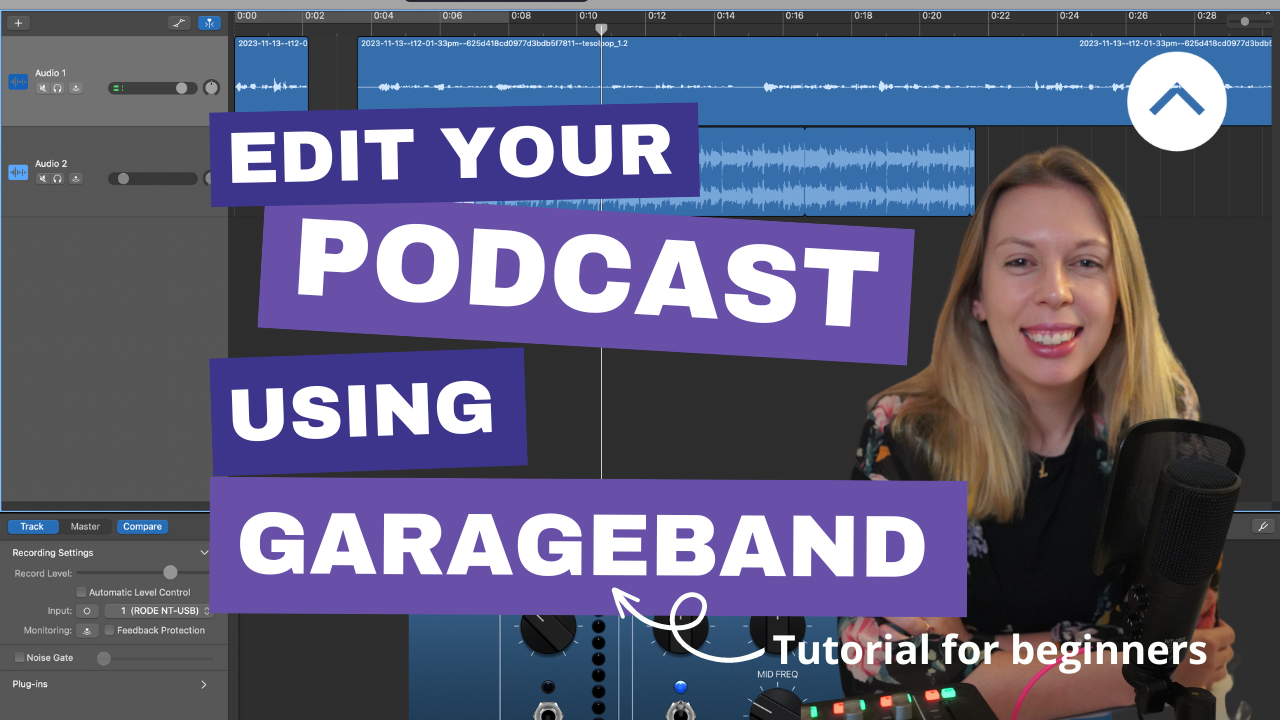Toggle the automation view button

180,22
